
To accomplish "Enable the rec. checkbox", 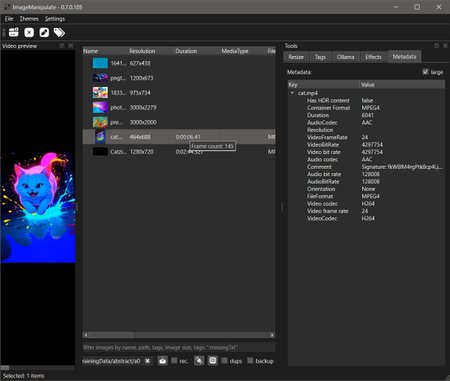I will [x=174, y=361].
